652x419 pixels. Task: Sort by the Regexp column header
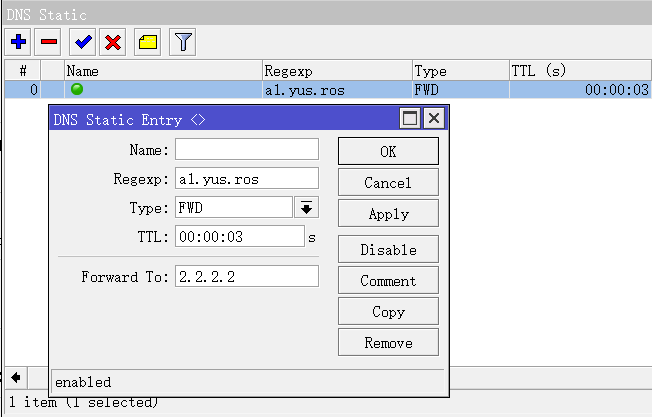pyautogui.click(x=336, y=70)
